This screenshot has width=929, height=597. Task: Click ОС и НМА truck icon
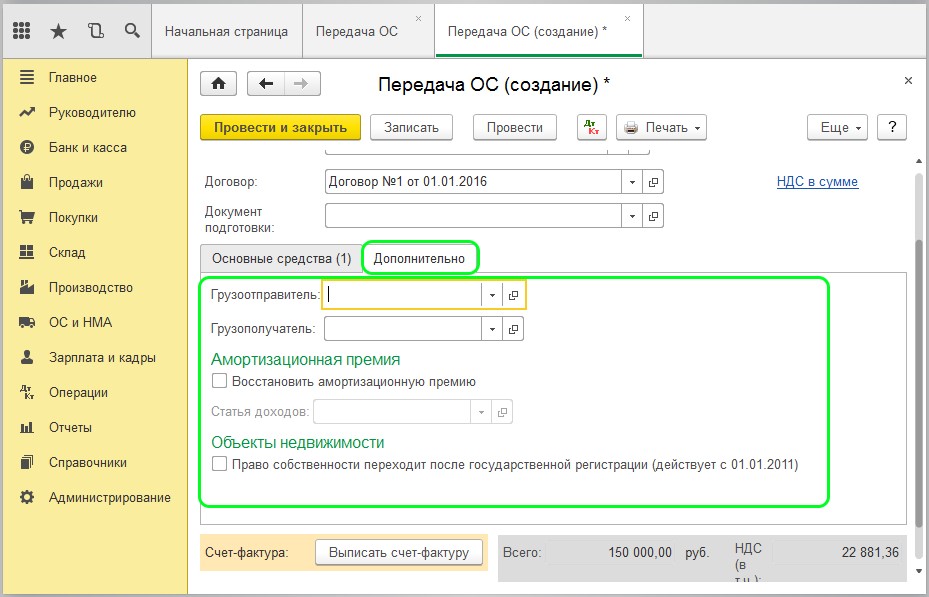pos(27,322)
